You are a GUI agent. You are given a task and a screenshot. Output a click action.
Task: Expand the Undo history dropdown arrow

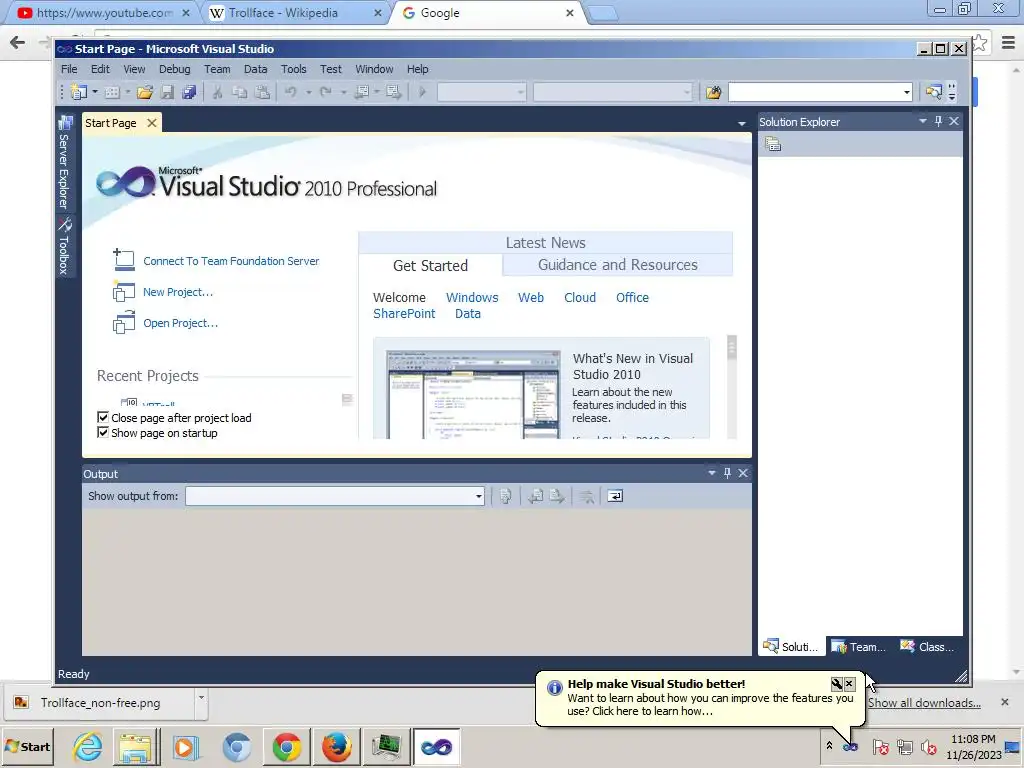pos(308,93)
